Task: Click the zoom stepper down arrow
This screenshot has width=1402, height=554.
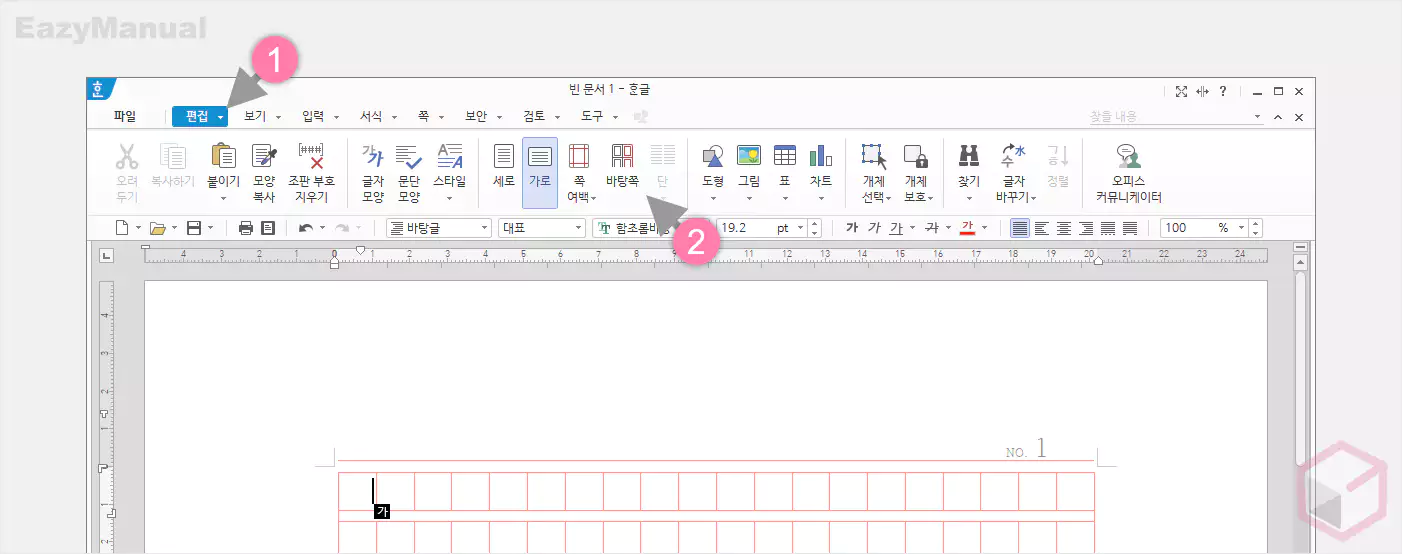Action: coord(1256,233)
